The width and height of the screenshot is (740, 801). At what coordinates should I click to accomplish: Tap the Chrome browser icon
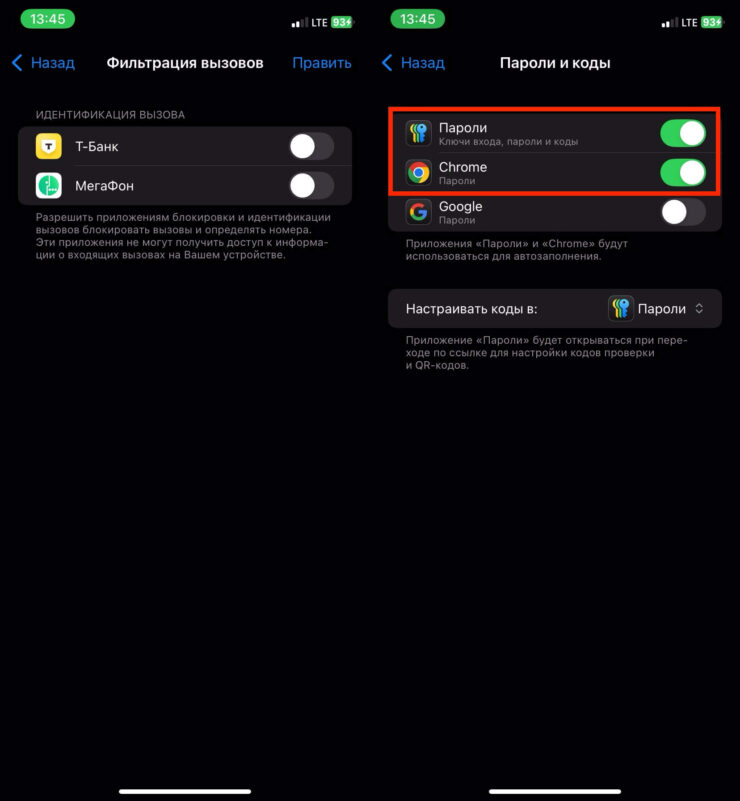418,172
